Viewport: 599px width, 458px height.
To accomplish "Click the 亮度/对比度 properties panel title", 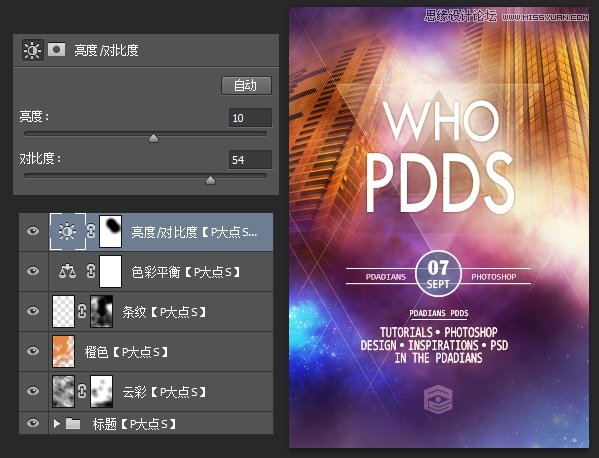I will pyautogui.click(x=106, y=50).
